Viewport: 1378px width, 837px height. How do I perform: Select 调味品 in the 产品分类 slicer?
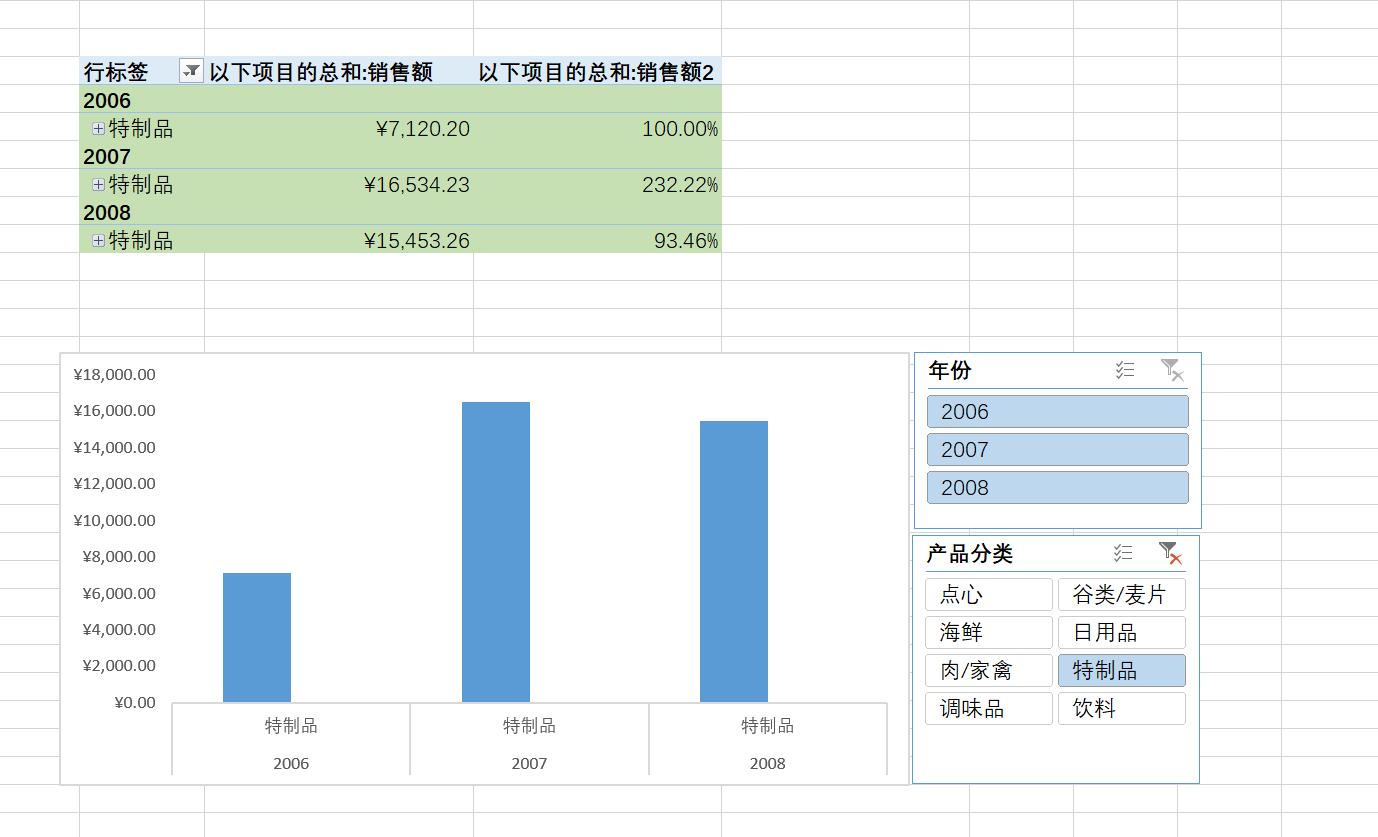click(x=989, y=709)
